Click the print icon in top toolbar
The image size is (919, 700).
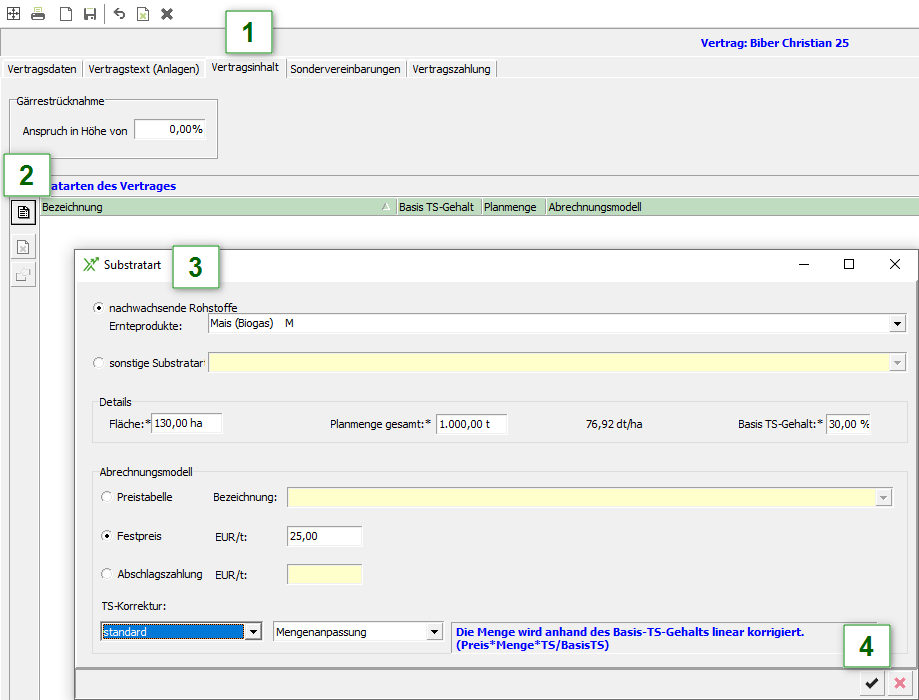[x=38, y=14]
